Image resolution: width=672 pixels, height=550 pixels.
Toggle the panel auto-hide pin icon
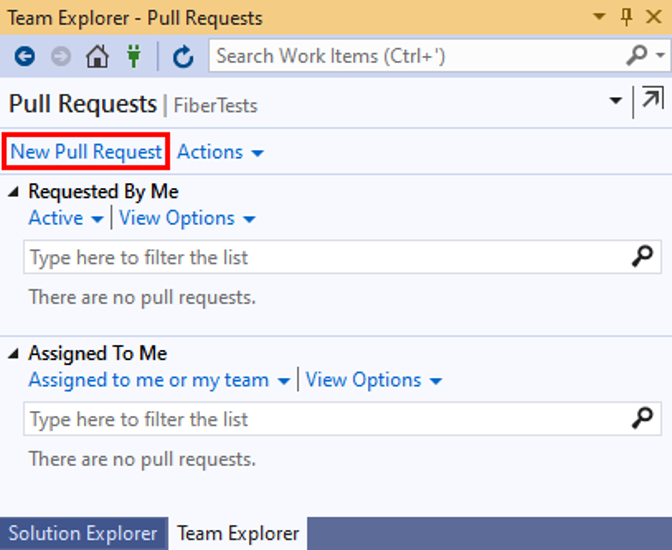(627, 17)
